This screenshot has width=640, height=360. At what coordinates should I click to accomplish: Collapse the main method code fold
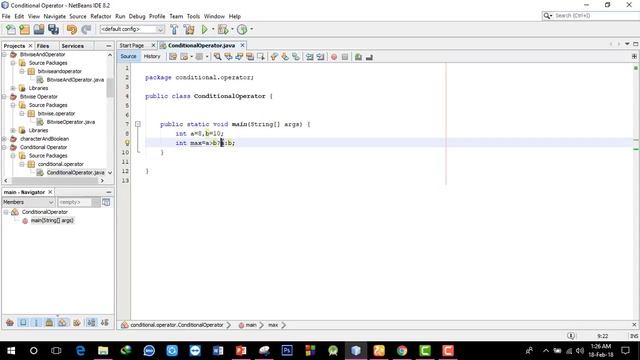pos(138,124)
